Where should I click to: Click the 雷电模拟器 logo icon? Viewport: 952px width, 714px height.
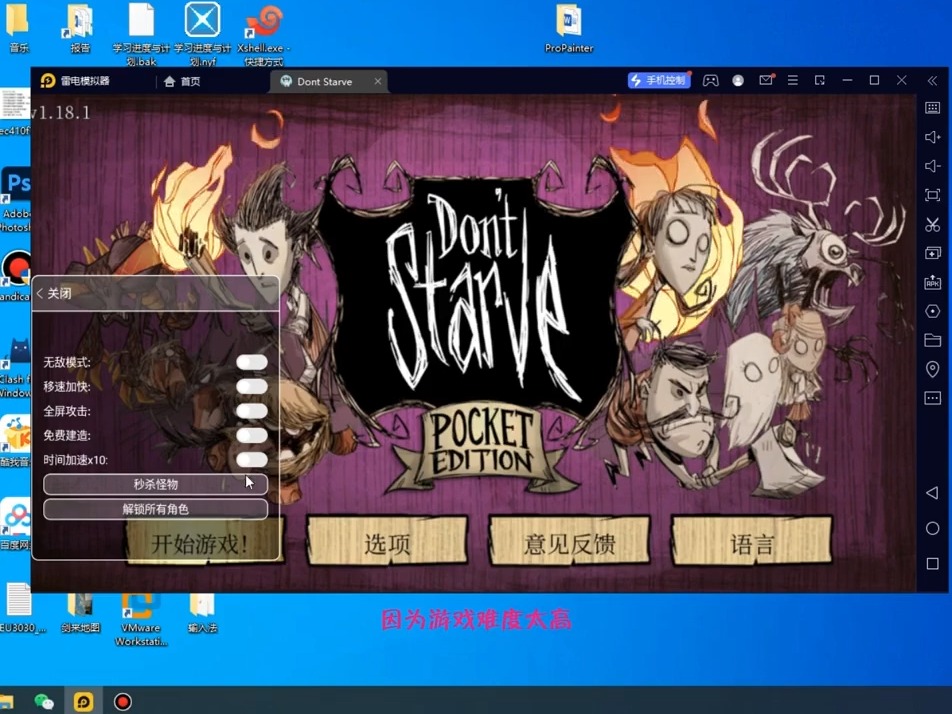click(x=47, y=81)
